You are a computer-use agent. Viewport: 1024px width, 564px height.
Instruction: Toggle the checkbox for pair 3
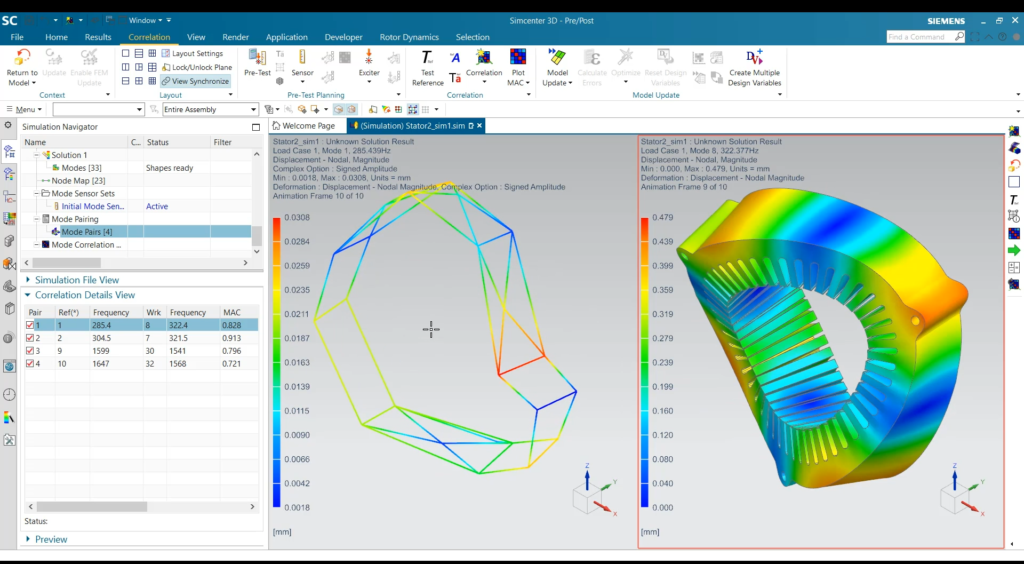[29, 351]
